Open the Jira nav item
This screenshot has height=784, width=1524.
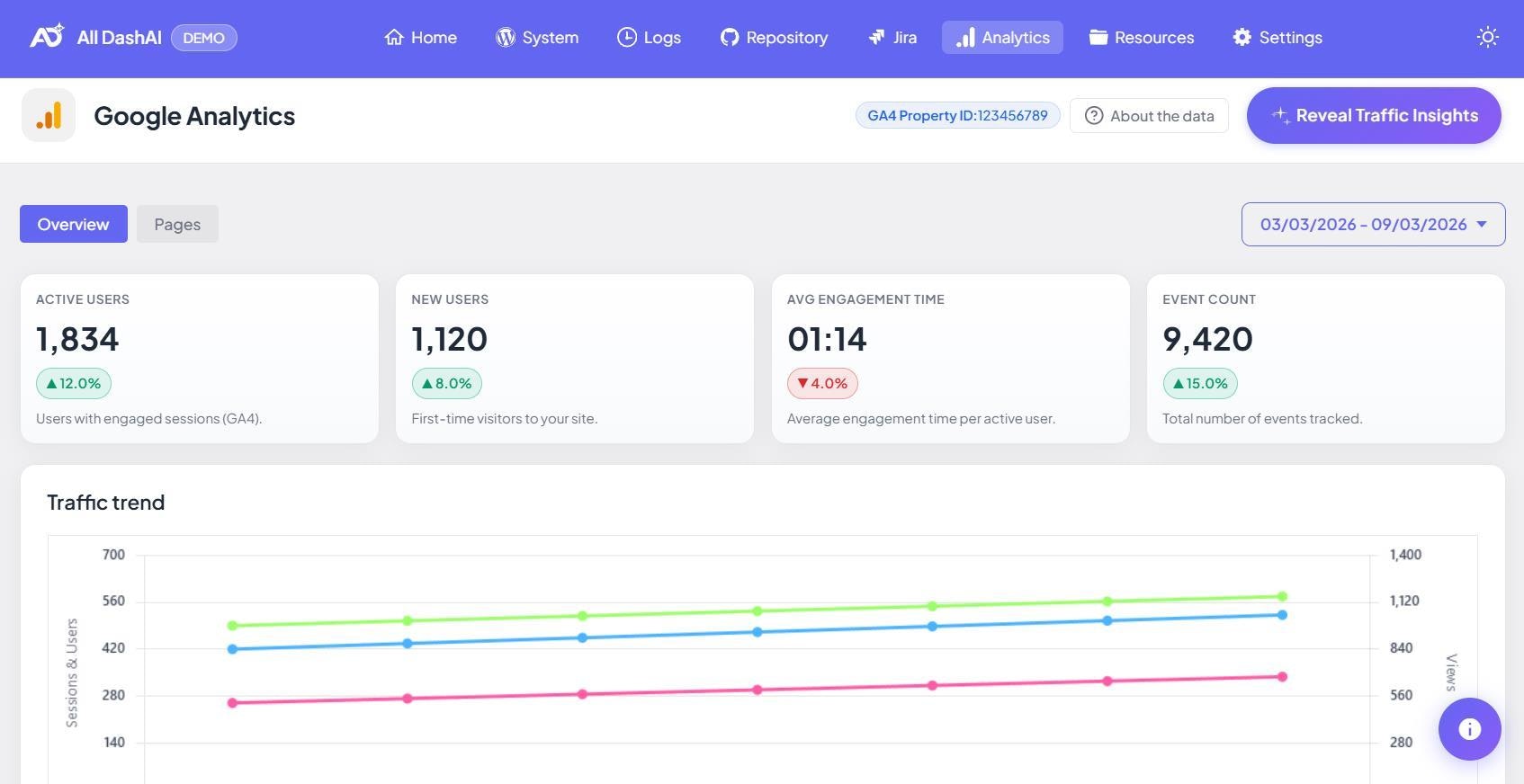(x=892, y=38)
